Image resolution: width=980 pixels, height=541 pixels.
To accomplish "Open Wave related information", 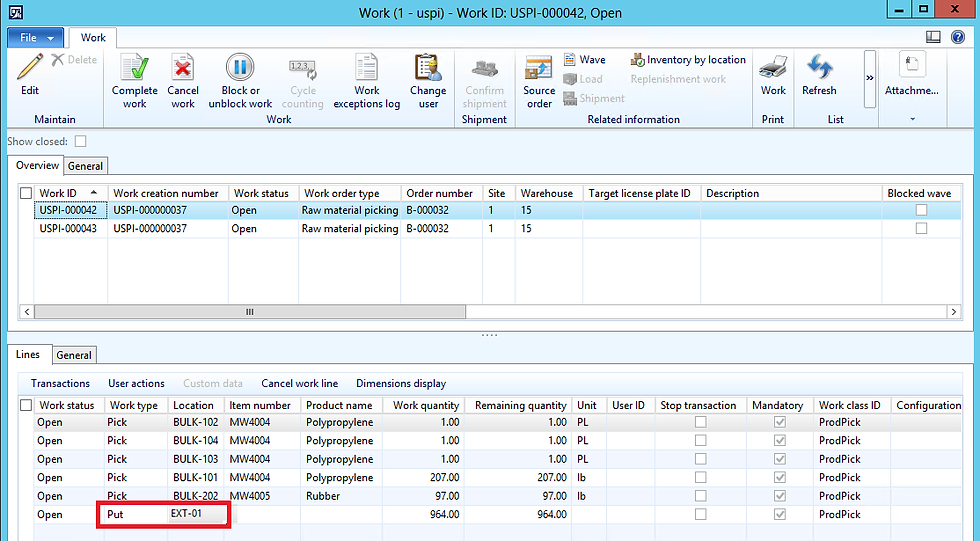I will coord(584,59).
